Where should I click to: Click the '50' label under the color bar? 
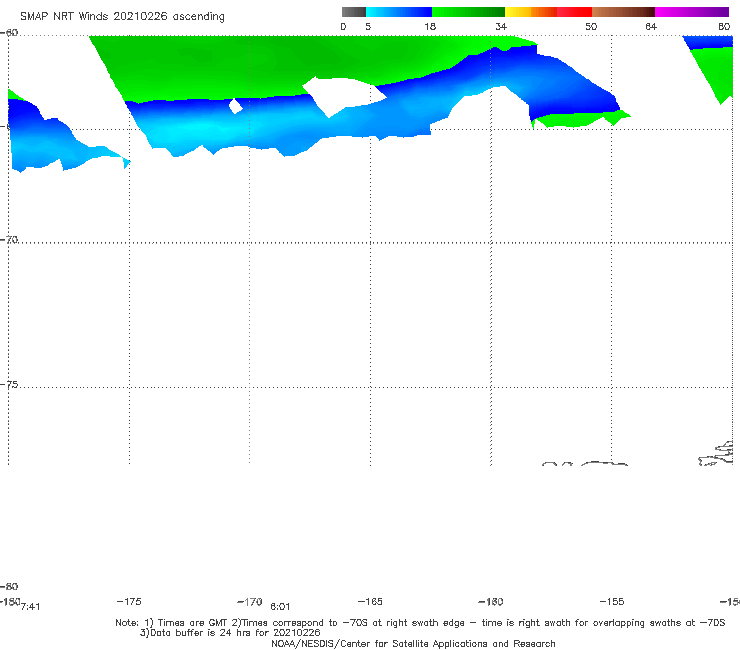[x=591, y=27]
